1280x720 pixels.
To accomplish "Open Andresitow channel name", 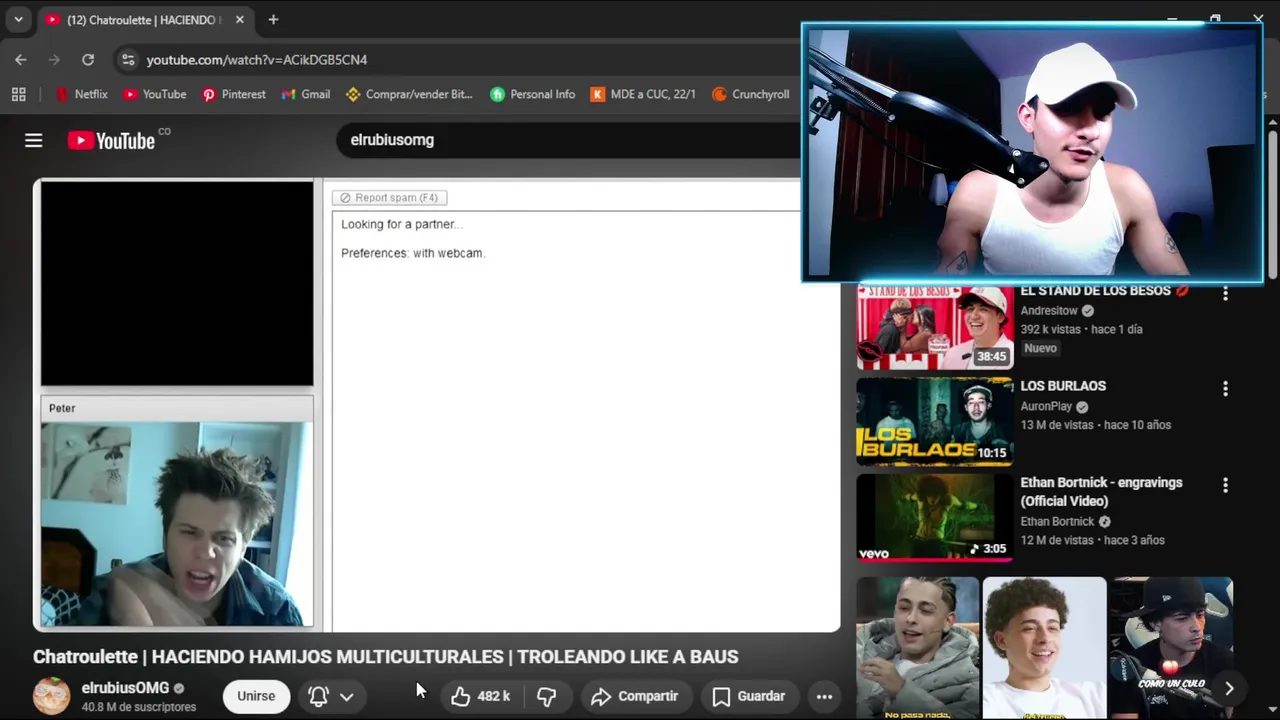I will coord(1048,310).
